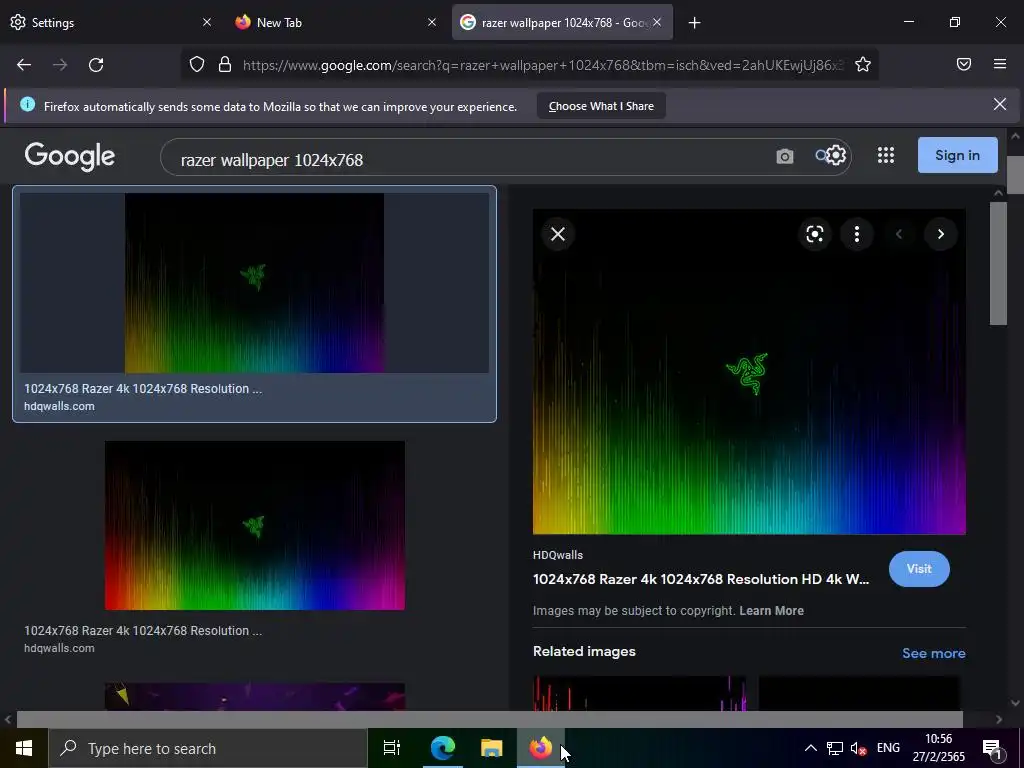Open Task View on taskbar
This screenshot has height=768, width=1024.
point(392,748)
